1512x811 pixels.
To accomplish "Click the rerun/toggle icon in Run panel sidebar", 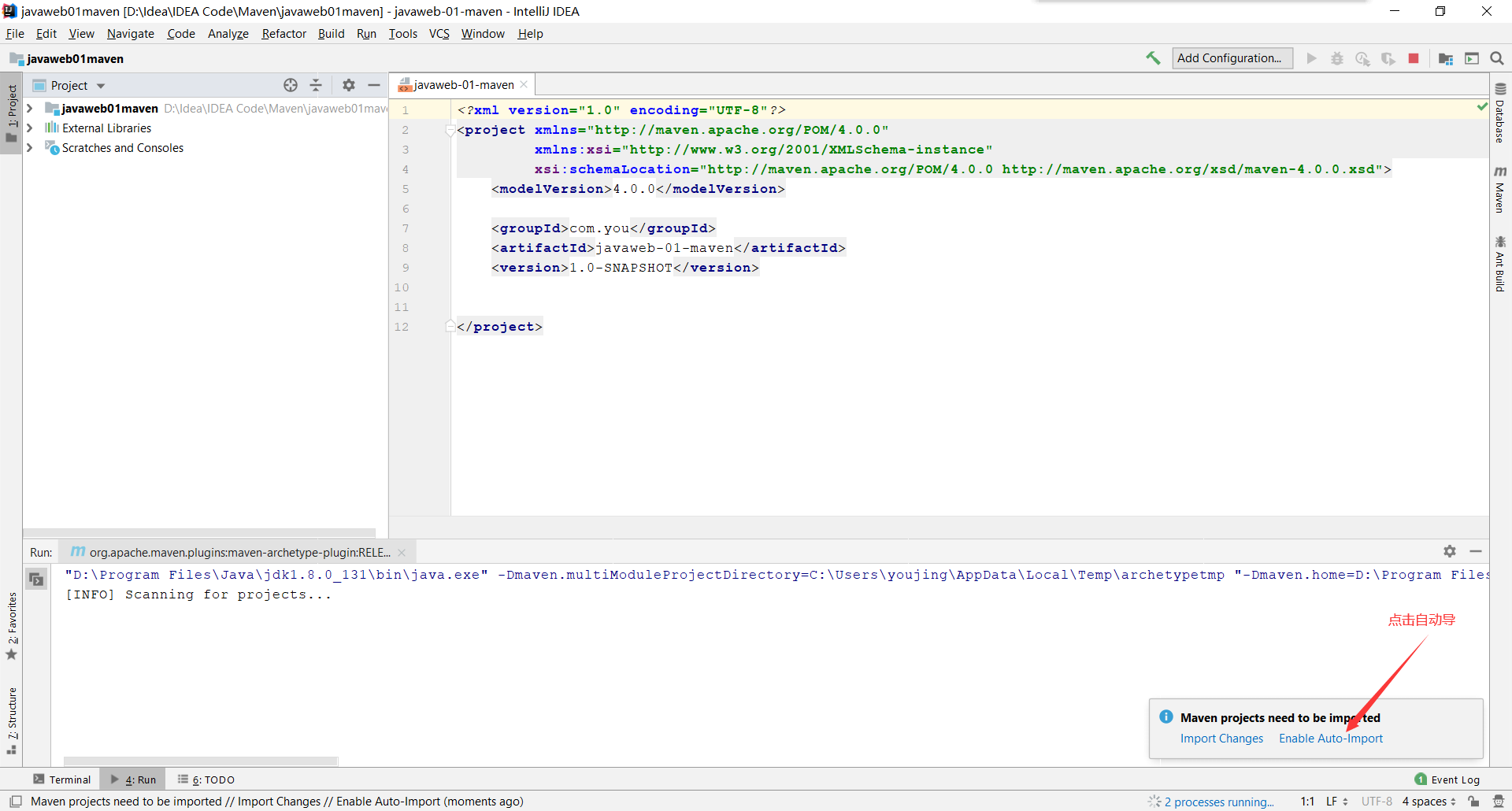I will 36,580.
